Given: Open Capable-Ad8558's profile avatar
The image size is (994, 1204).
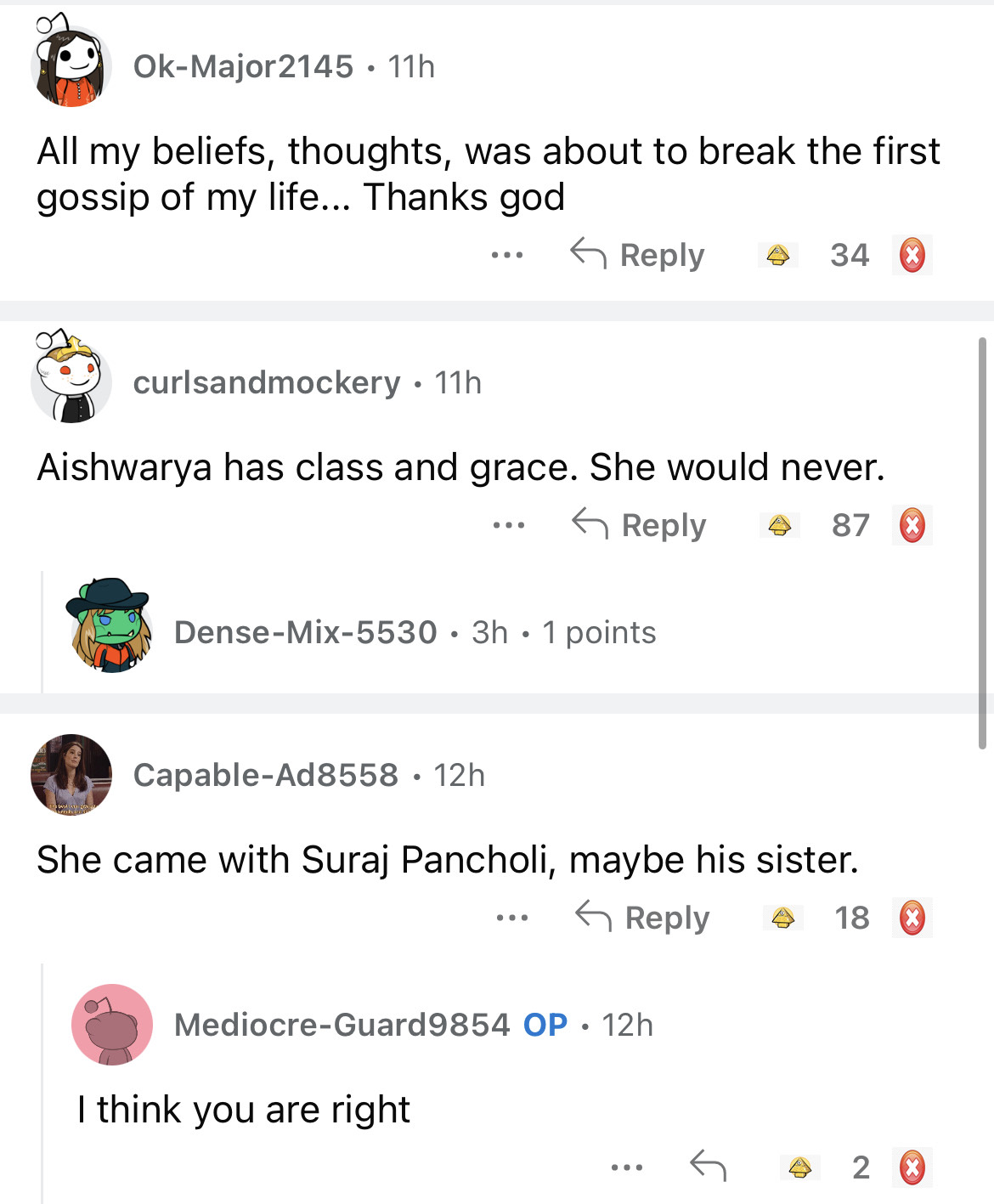Looking at the screenshot, I should point(71,775).
